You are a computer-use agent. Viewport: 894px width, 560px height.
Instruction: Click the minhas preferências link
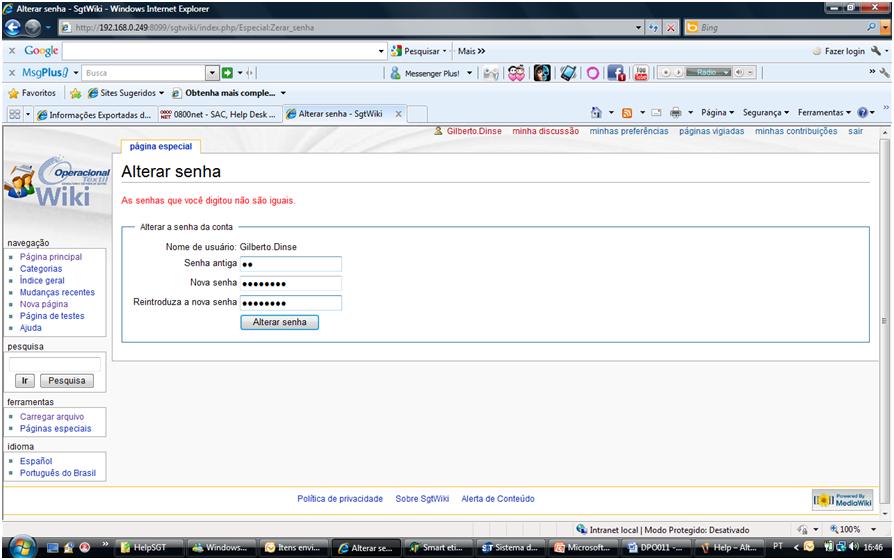point(629,131)
